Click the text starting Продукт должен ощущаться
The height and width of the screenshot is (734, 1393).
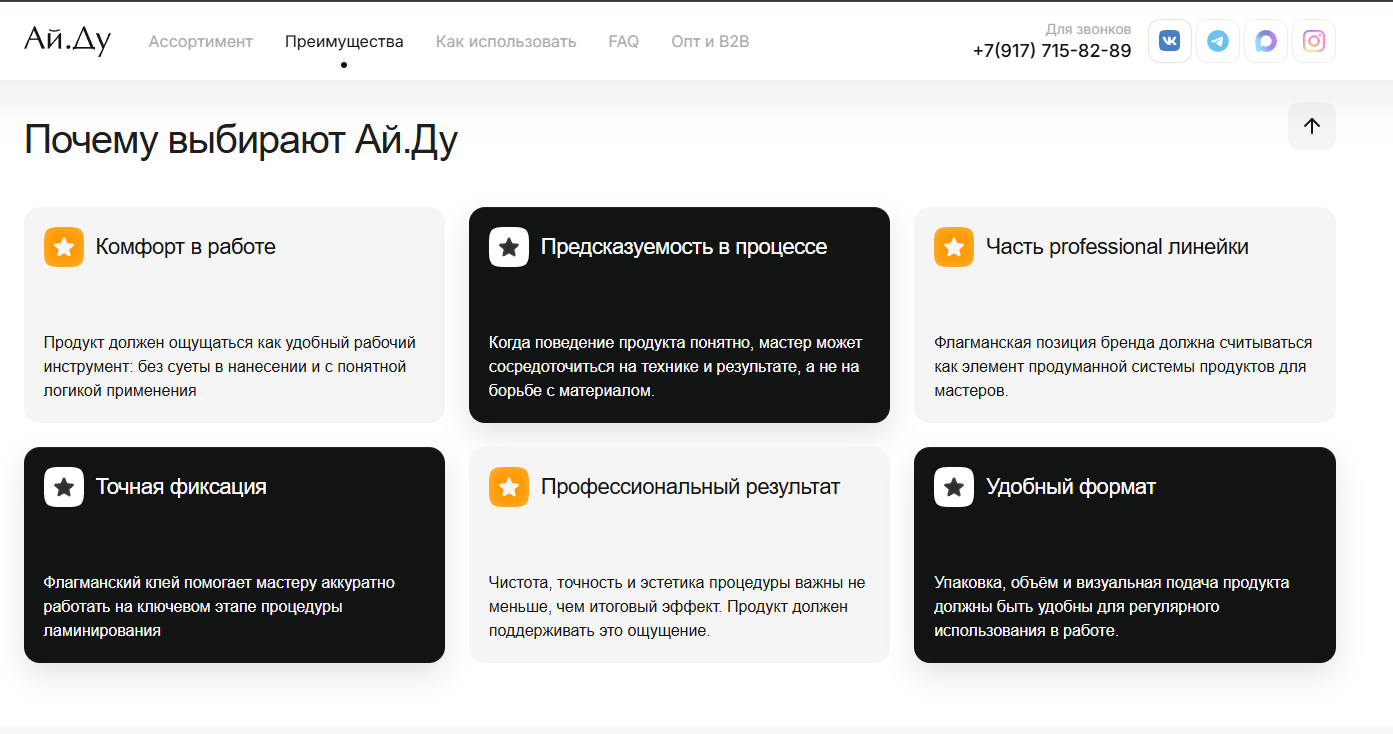click(230, 367)
